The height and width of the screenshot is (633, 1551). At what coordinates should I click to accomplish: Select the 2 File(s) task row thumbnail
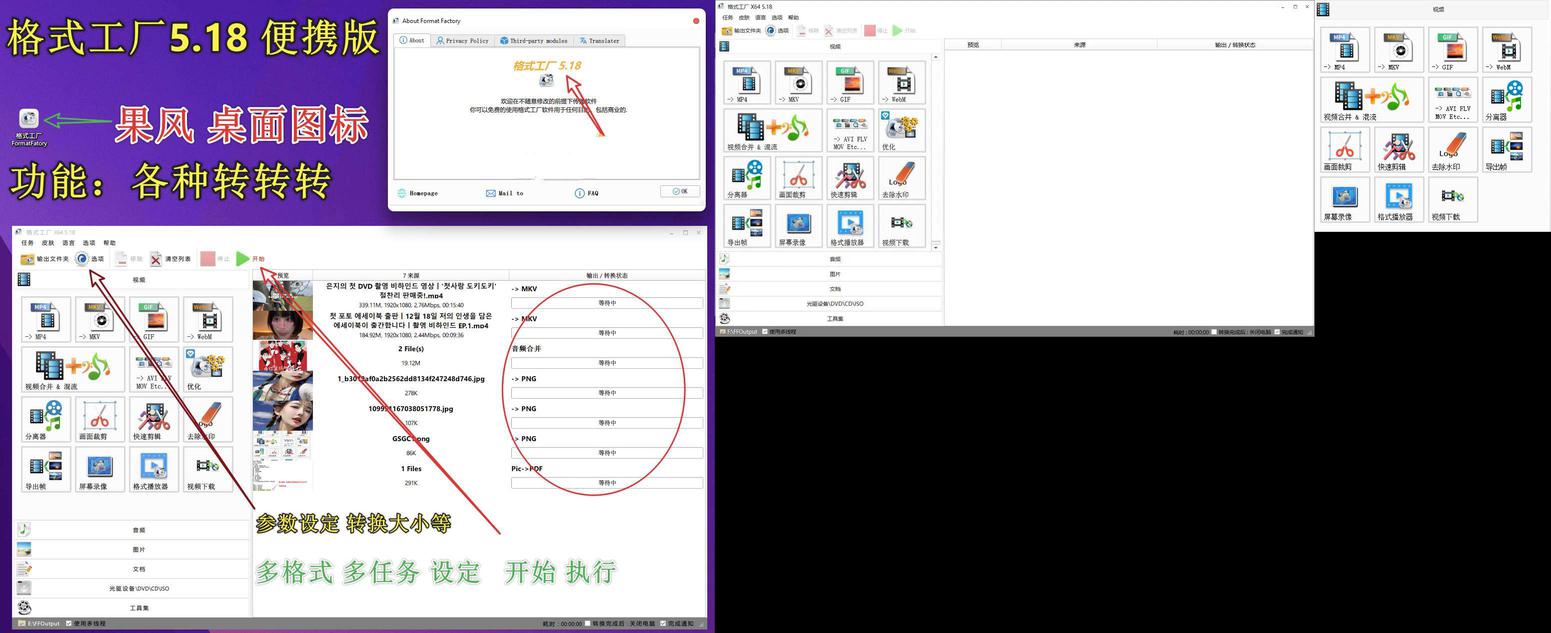pyautogui.click(x=282, y=355)
